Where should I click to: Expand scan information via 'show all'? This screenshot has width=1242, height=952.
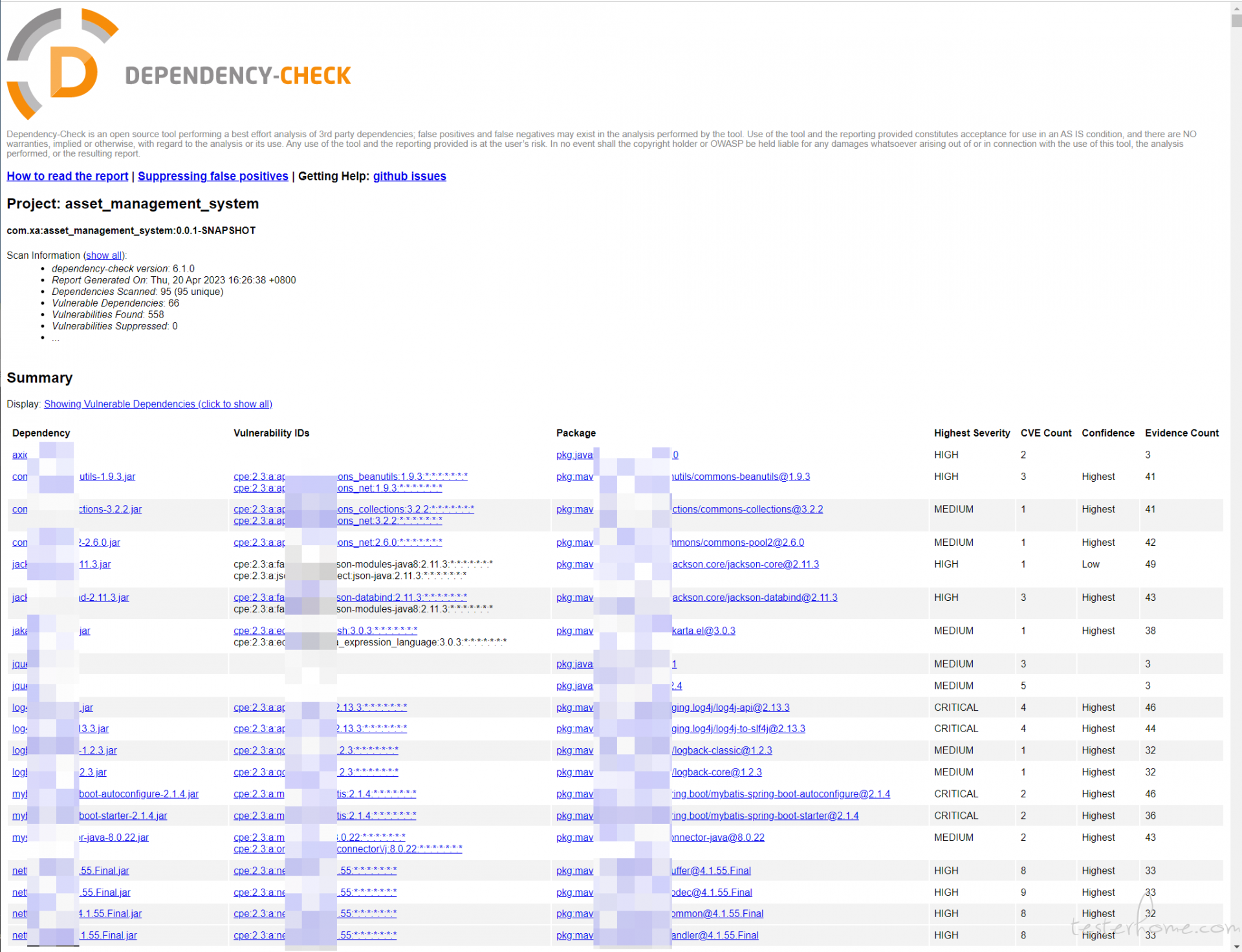point(103,255)
